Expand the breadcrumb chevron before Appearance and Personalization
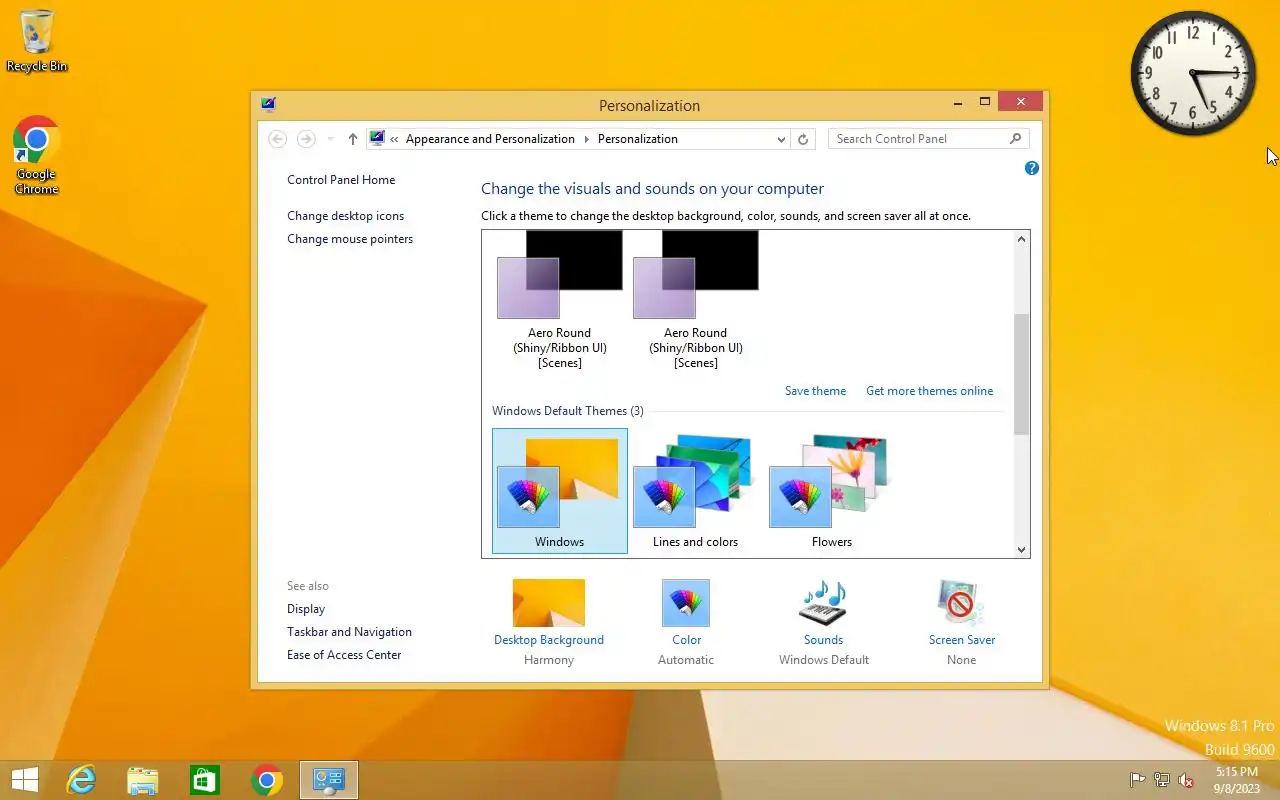 point(395,139)
